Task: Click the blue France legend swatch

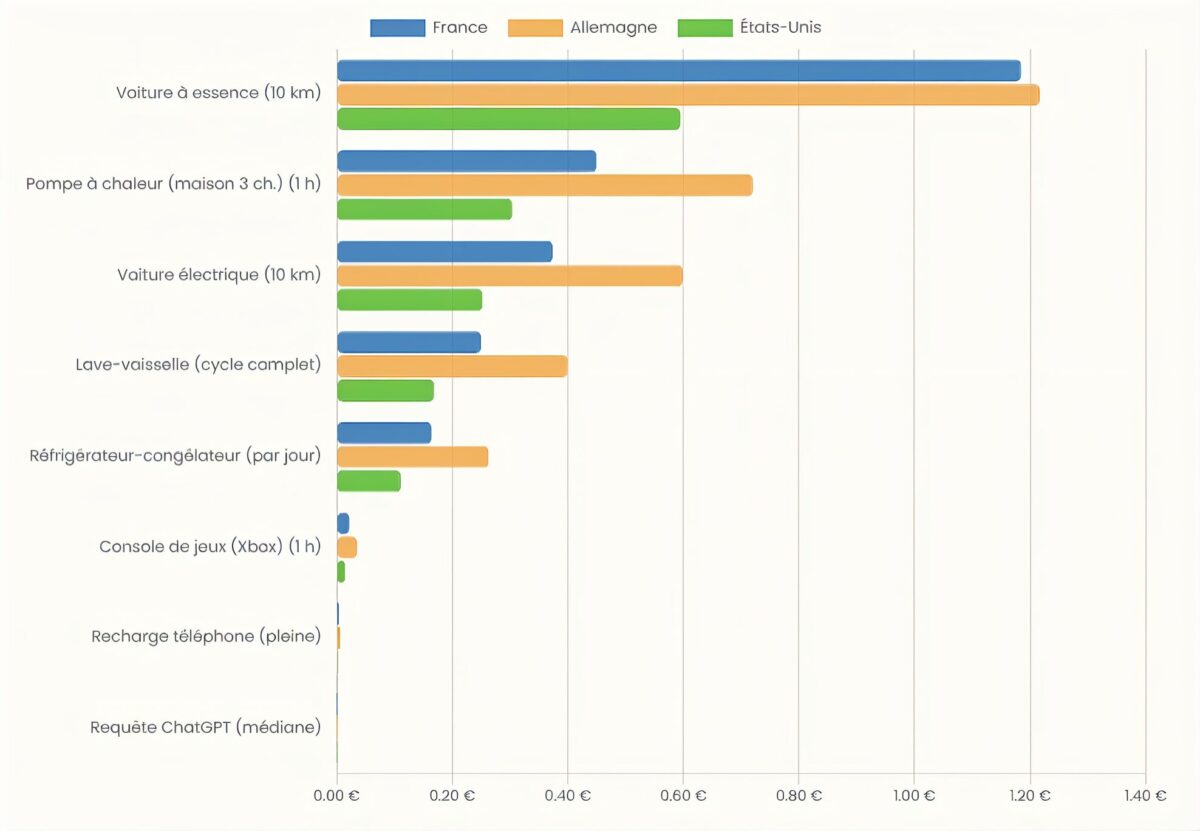Action: tap(397, 28)
